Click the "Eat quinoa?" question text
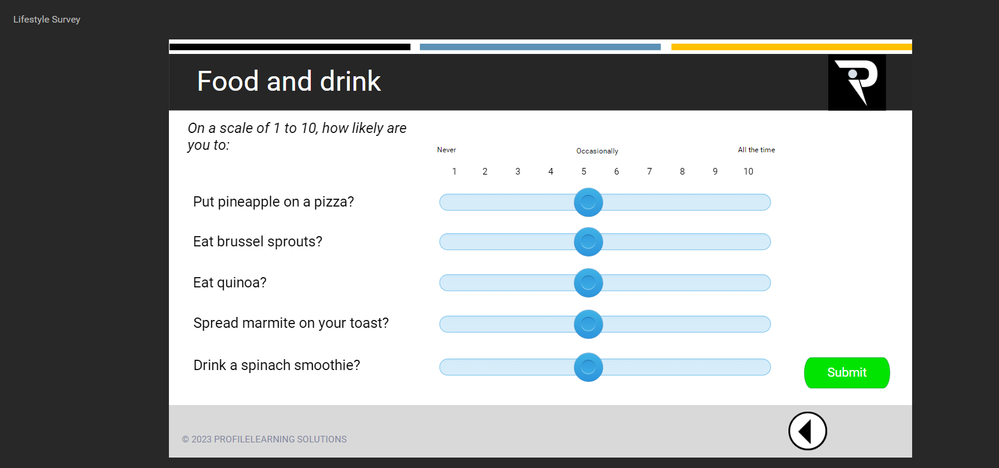Viewport: 999px width, 468px height. [230, 283]
